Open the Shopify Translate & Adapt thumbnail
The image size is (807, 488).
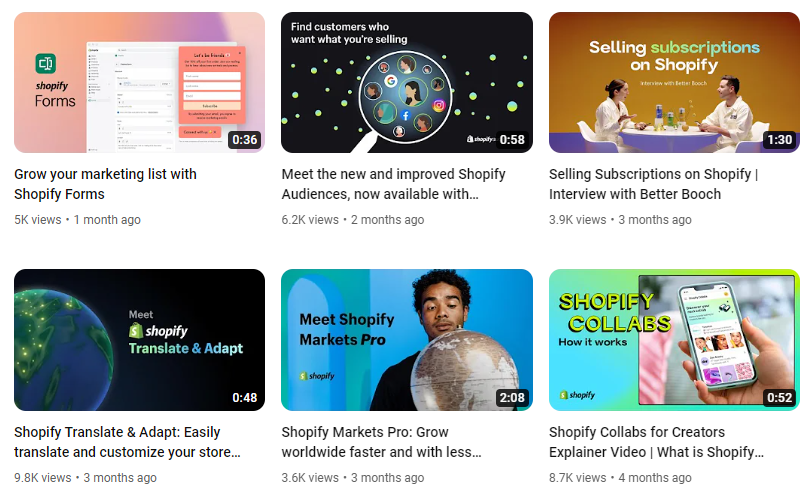pyautogui.click(x=139, y=340)
